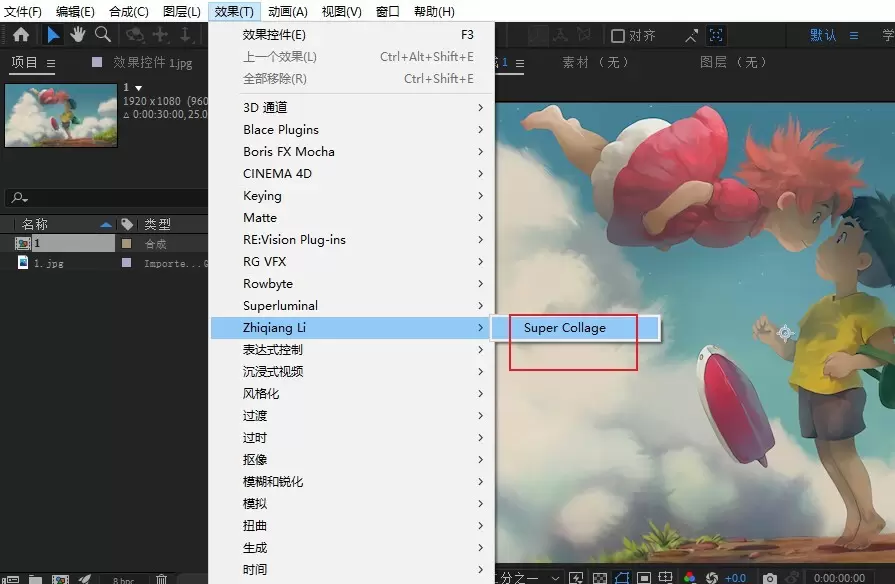
Task: Expand the Blace Plugins submenu
Action: [351, 130]
